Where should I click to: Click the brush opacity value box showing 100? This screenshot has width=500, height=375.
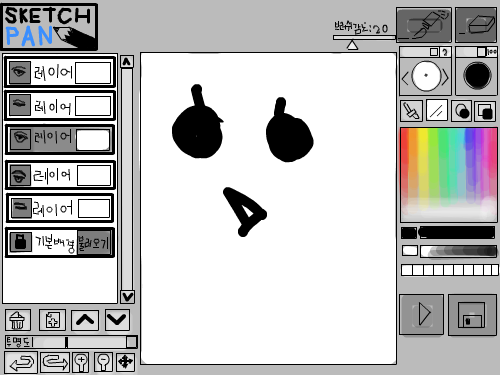[x=492, y=52]
